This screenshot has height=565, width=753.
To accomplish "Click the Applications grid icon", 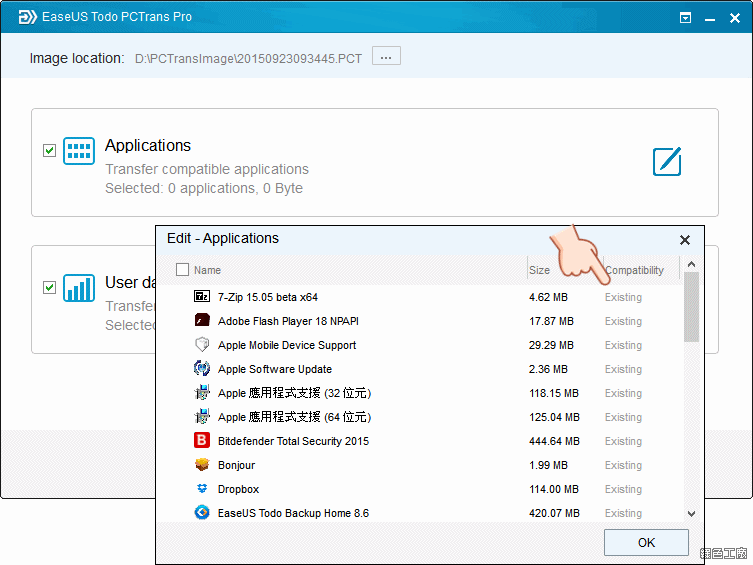I will 79,151.
